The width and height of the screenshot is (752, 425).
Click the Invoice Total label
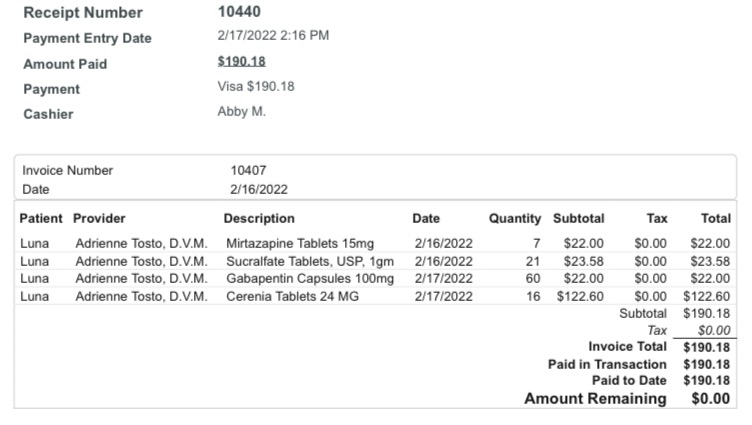tap(627, 347)
